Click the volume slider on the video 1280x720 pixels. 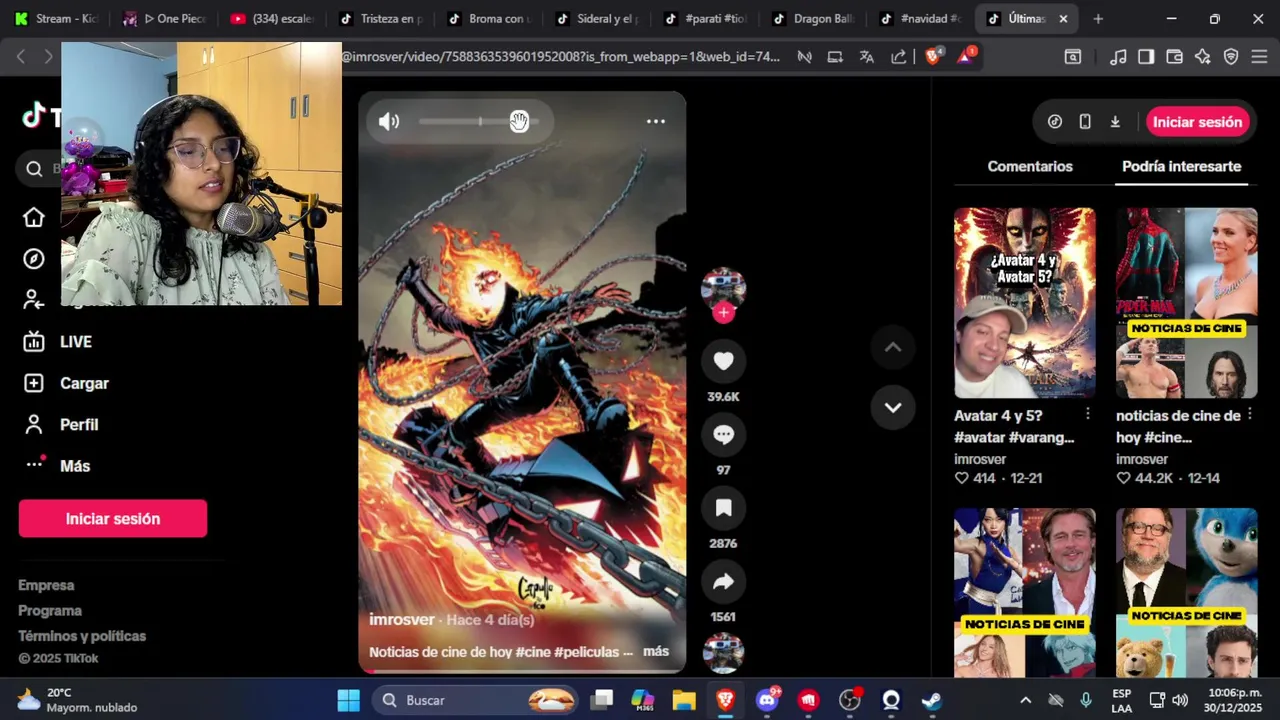479,122
